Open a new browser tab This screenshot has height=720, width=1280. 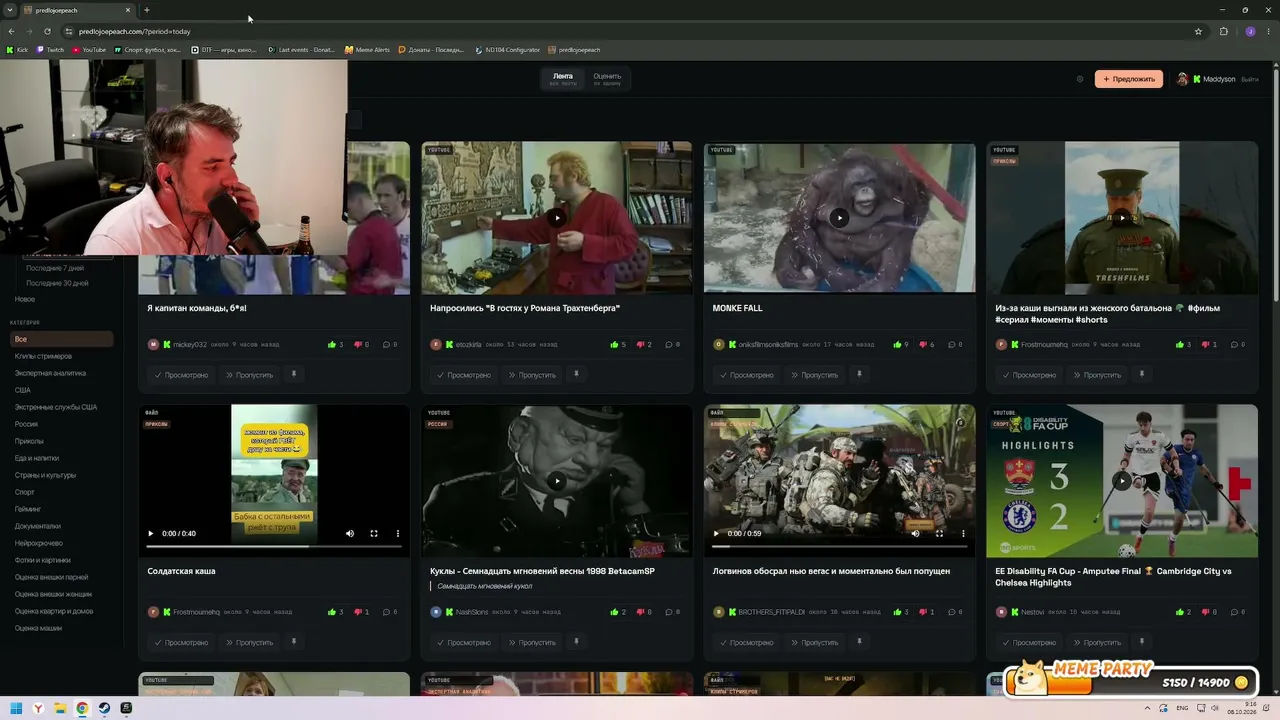(146, 10)
